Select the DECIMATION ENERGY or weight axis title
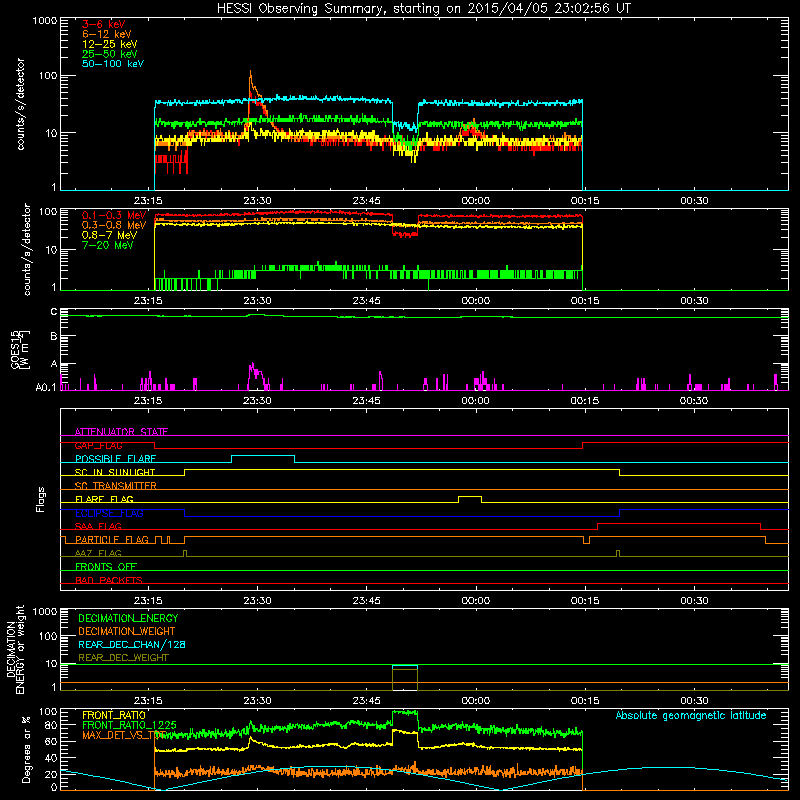This screenshot has height=800, width=800. click(15, 650)
